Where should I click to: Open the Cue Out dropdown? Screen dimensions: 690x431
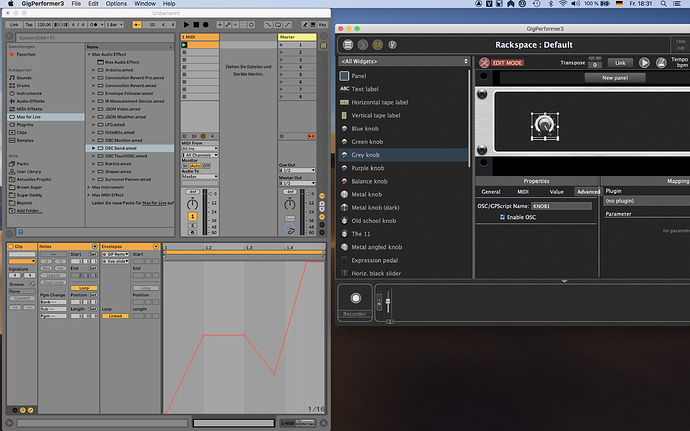point(297,170)
